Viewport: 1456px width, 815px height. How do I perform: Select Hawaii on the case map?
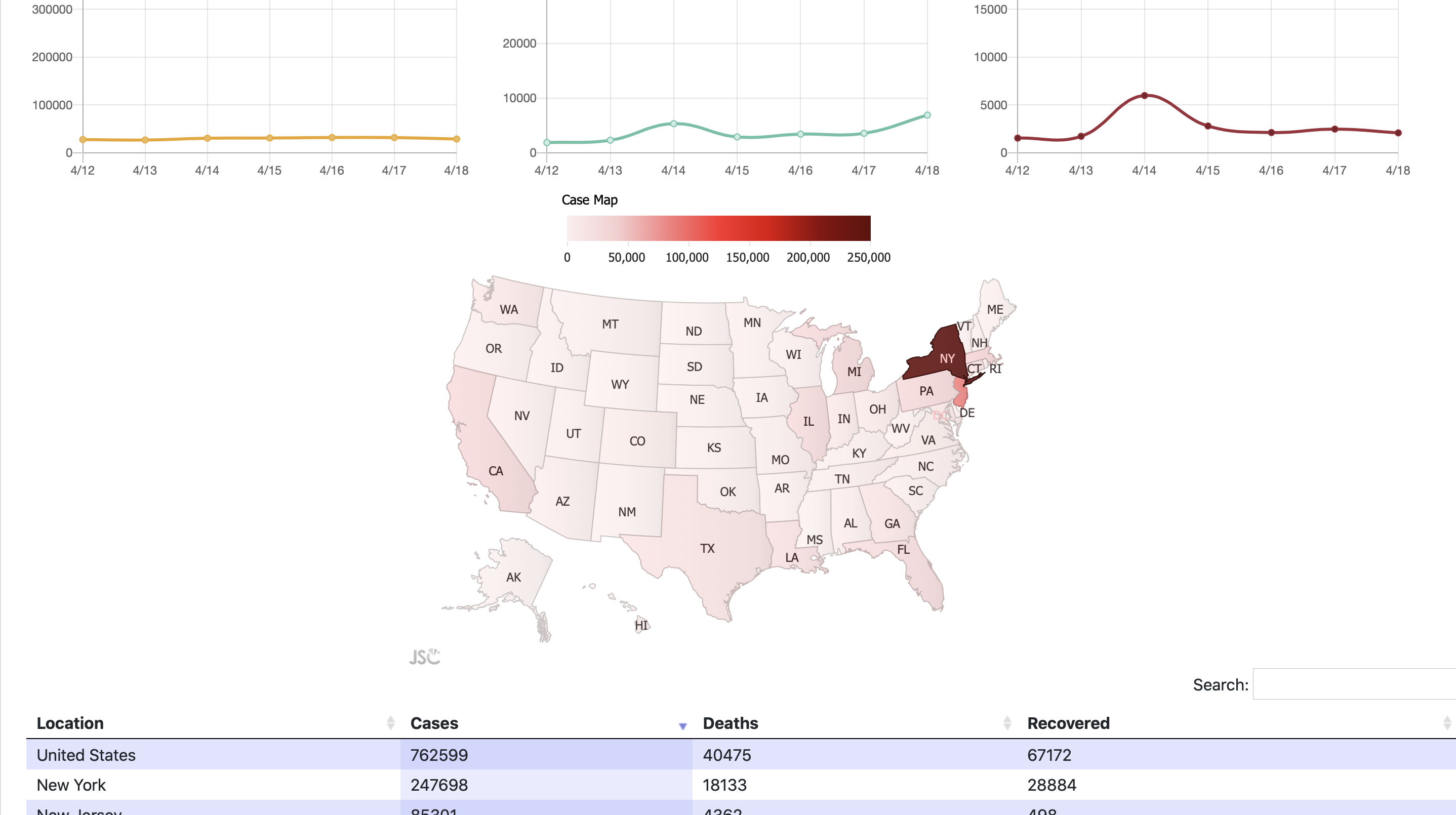tap(641, 625)
